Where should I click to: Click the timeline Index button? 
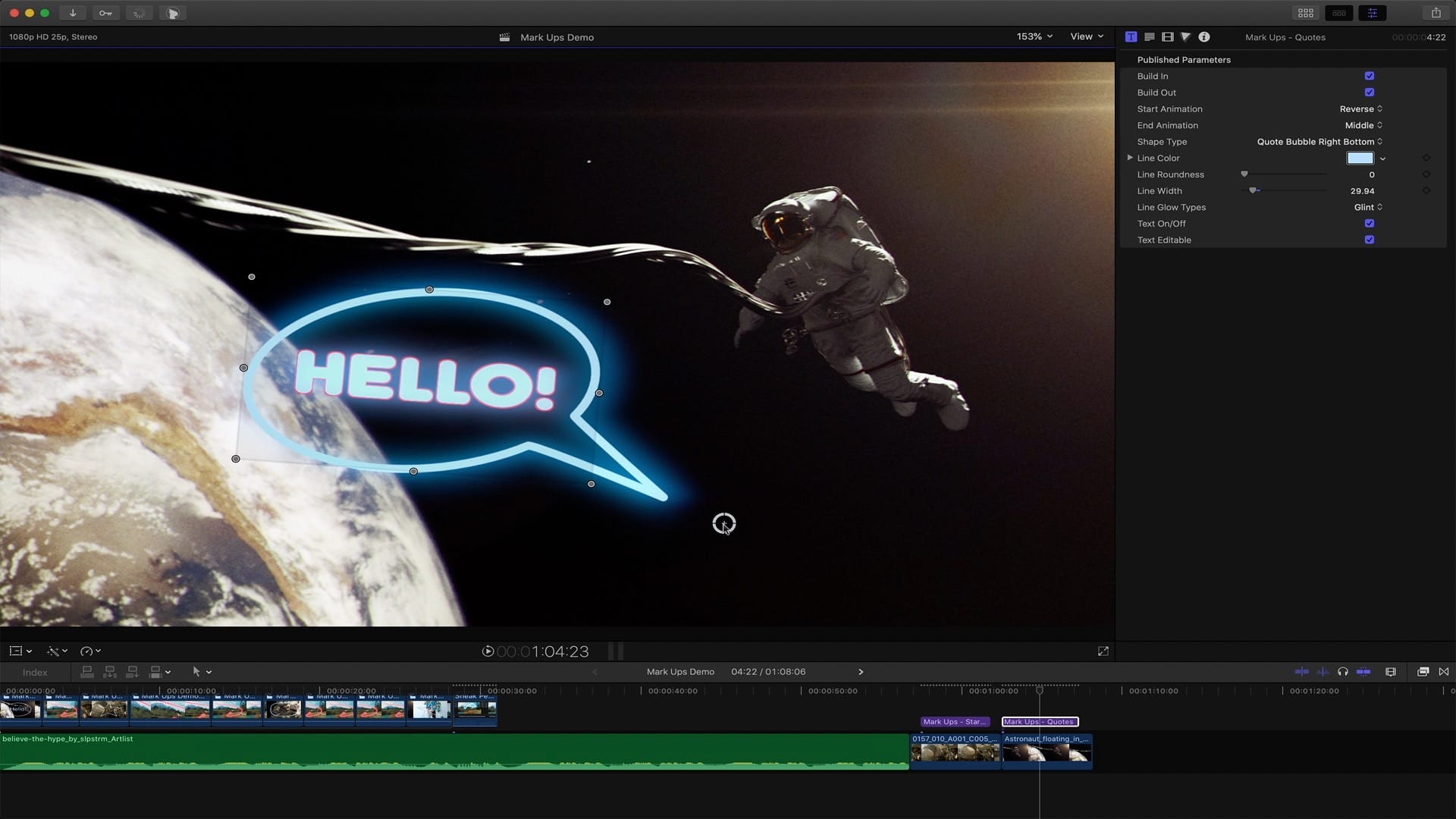[x=35, y=673]
